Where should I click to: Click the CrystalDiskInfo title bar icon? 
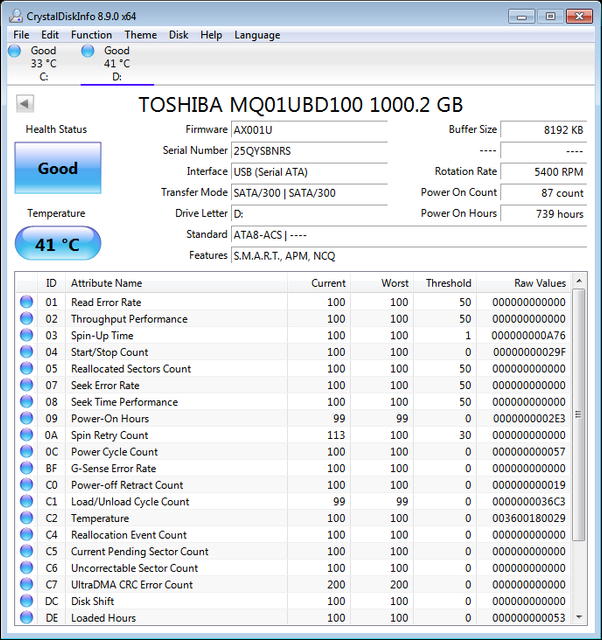click(x=16, y=16)
